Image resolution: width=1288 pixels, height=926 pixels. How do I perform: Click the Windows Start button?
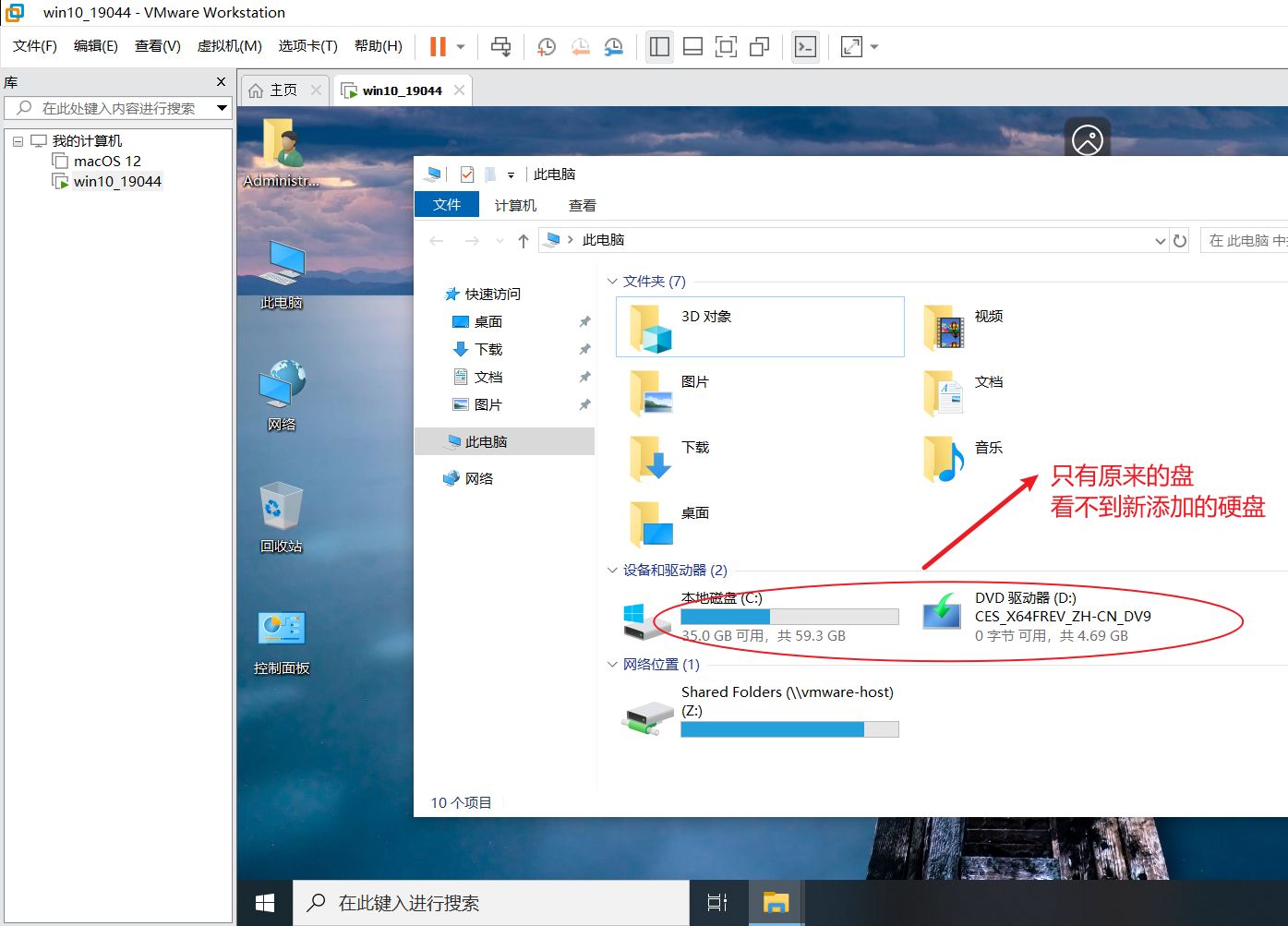[x=265, y=902]
